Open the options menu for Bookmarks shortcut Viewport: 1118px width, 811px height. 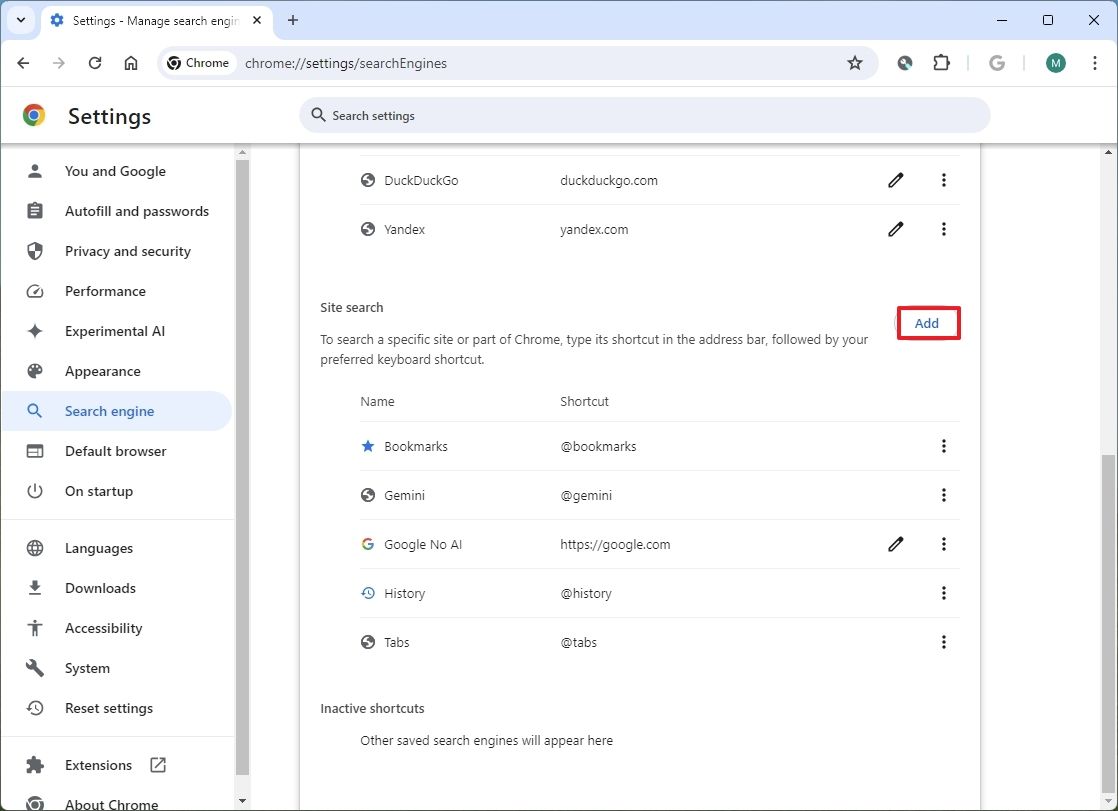(943, 446)
